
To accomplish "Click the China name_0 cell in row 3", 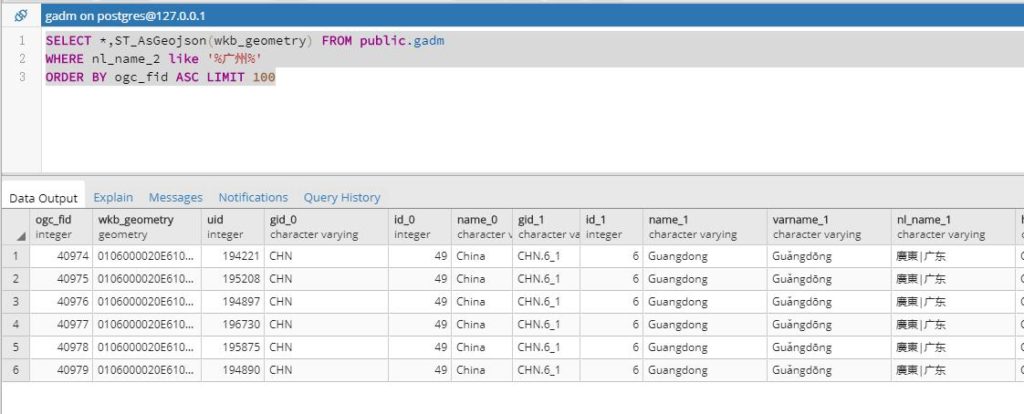I will point(482,302).
